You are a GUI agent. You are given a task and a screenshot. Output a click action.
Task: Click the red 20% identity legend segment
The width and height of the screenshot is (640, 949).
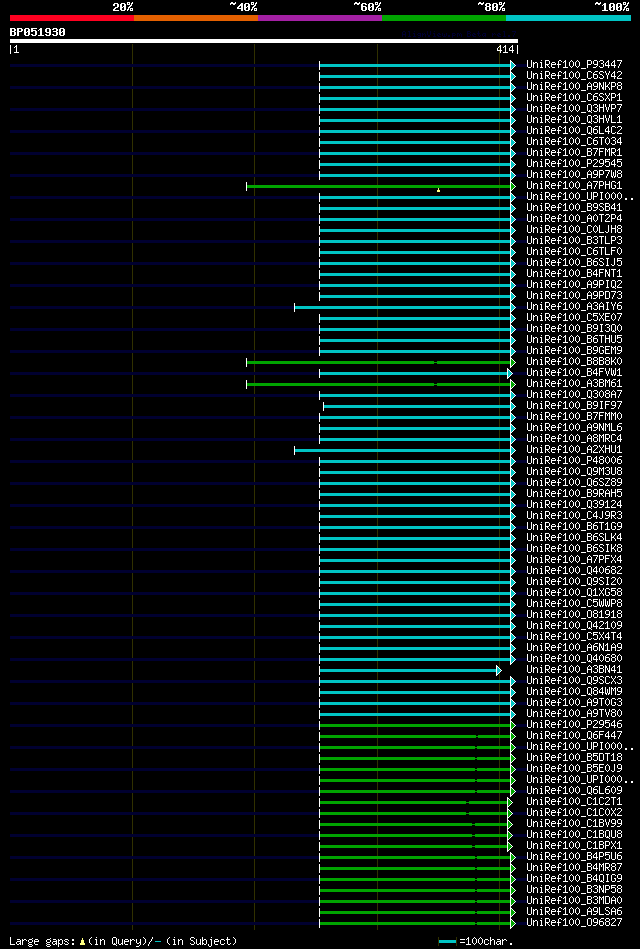click(x=71, y=18)
